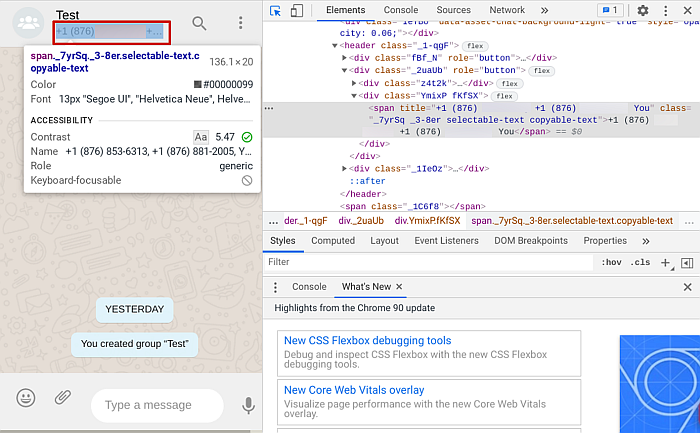The width and height of the screenshot is (700, 433).
Task: Collapse the header _1-qgF node
Action: coord(334,46)
